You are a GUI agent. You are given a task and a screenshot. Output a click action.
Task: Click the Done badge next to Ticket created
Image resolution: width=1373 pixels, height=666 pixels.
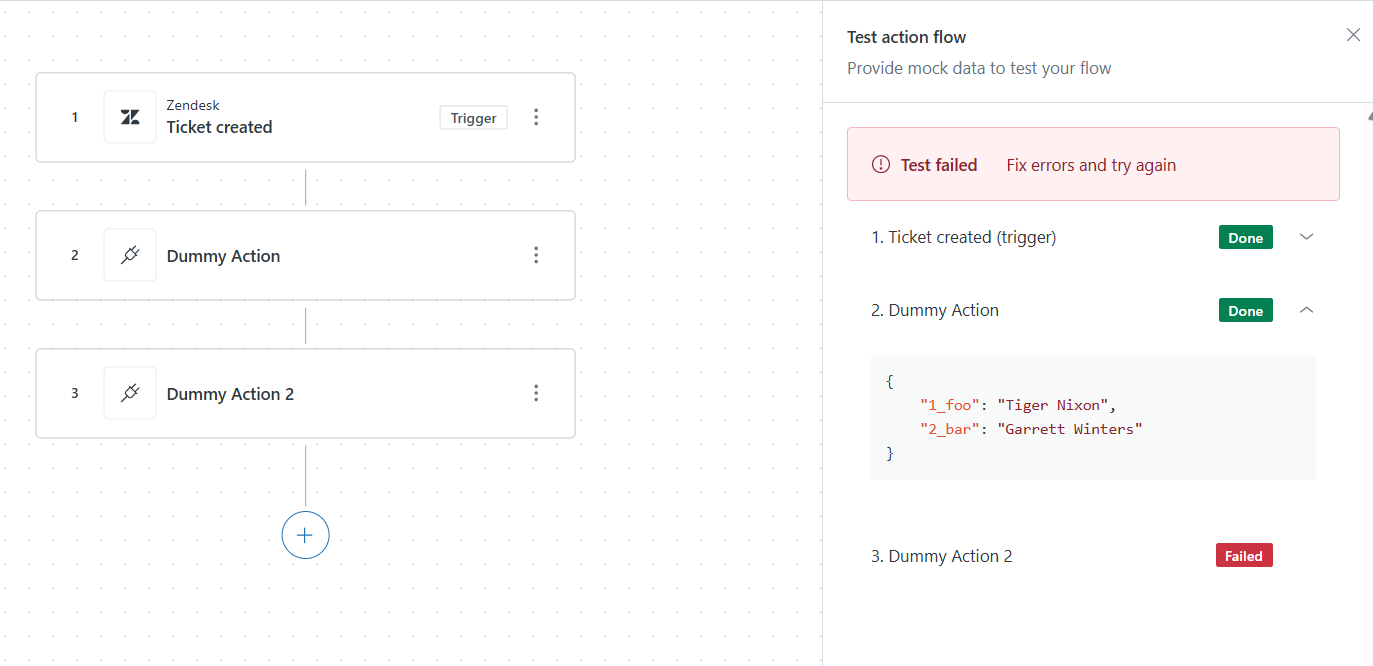(x=1245, y=238)
